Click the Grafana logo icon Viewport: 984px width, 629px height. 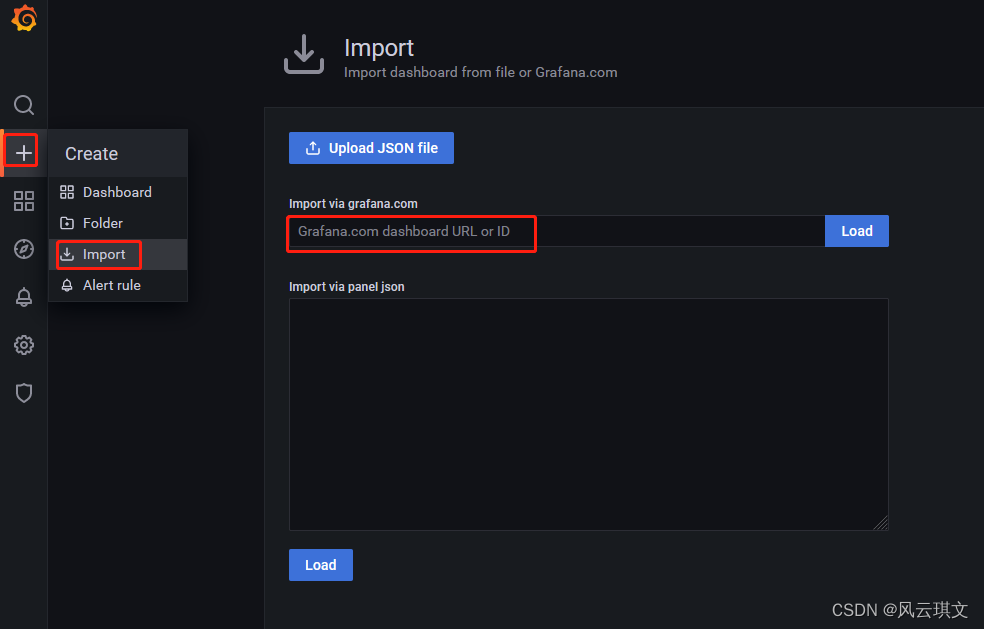coord(23,18)
